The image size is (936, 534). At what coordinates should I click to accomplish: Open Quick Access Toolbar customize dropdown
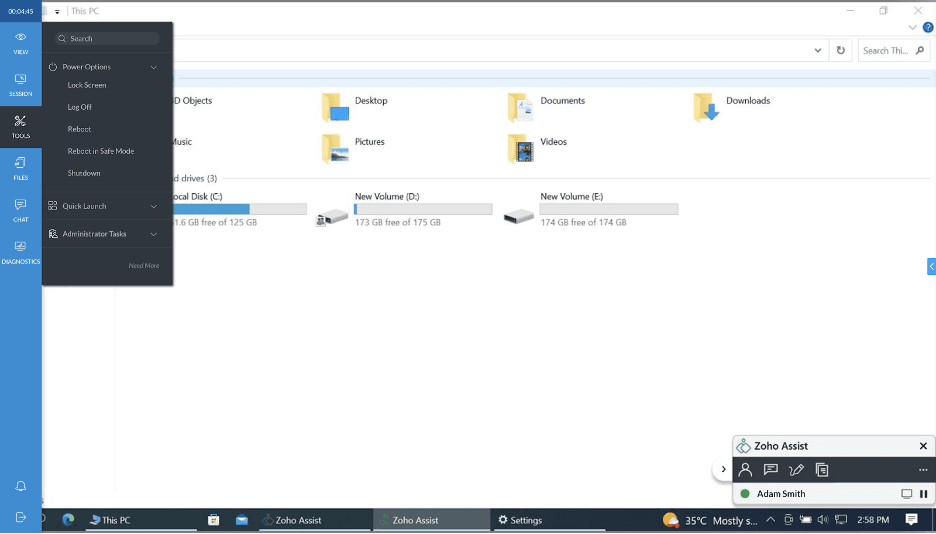point(57,11)
